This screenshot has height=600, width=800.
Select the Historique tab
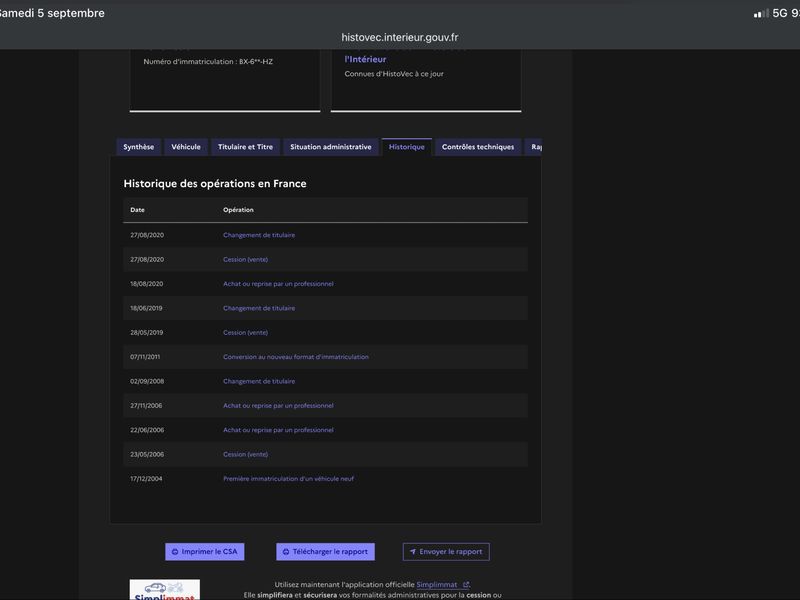tap(407, 147)
